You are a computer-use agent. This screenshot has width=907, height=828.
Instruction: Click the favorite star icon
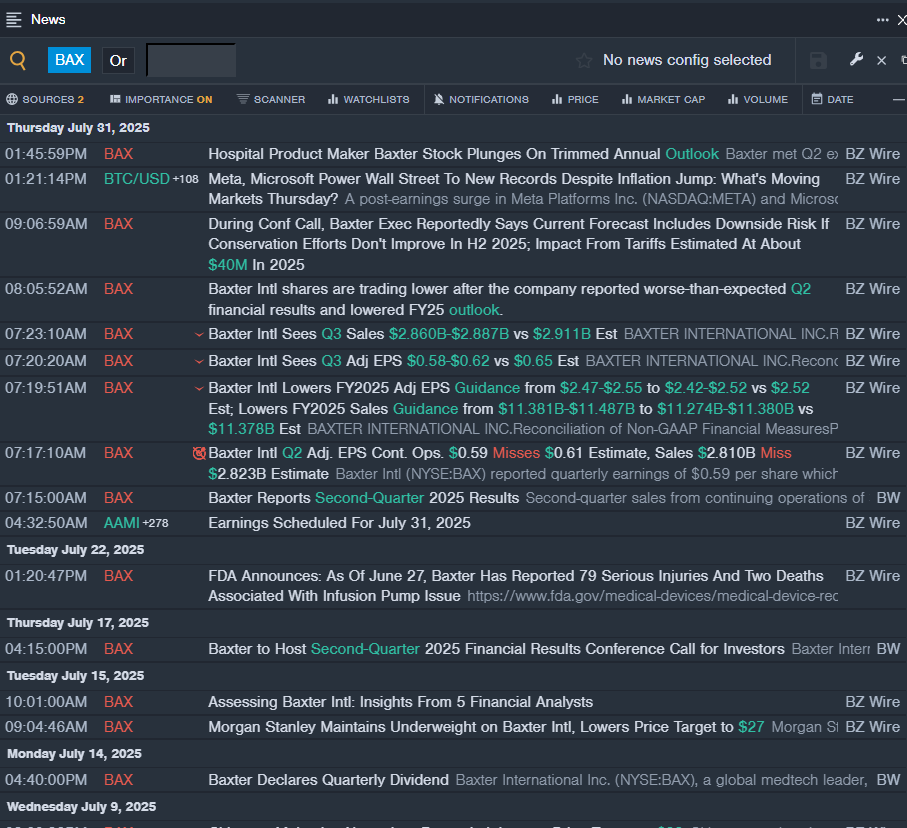point(584,60)
